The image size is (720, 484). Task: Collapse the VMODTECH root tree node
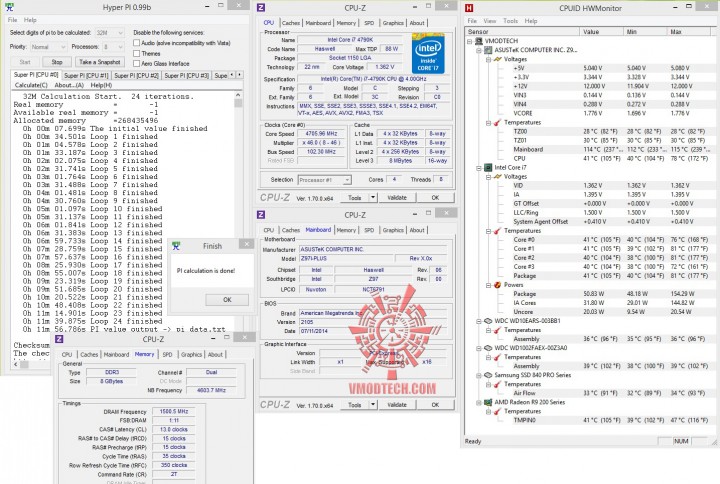tap(470, 41)
